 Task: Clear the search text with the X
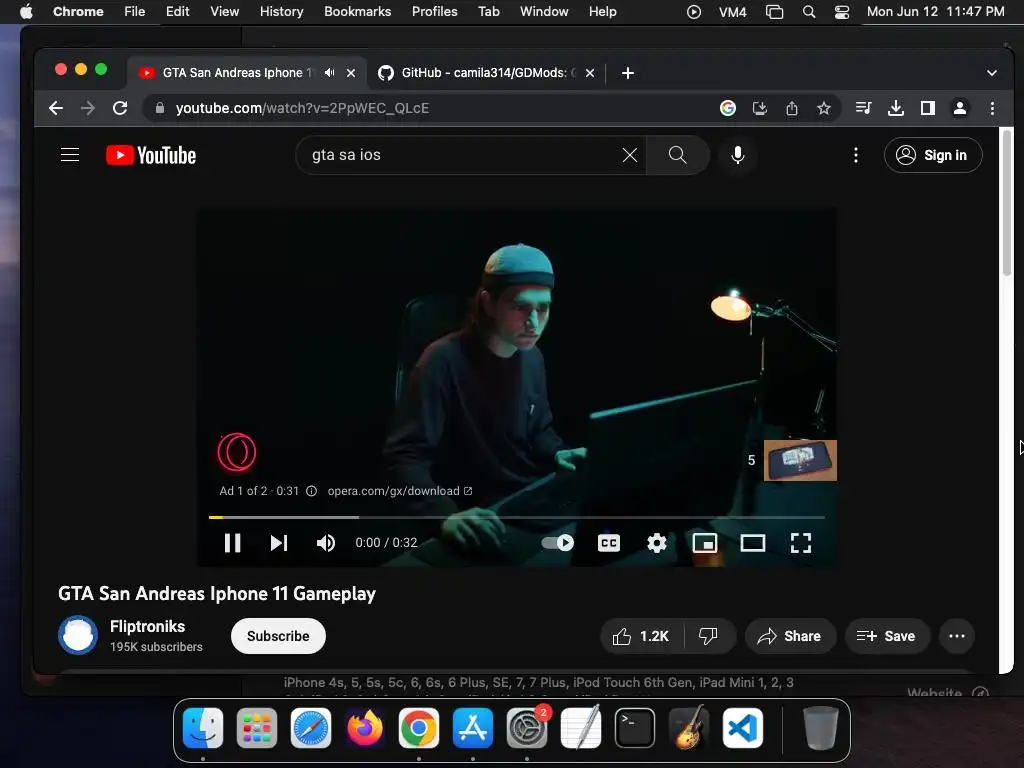630,155
